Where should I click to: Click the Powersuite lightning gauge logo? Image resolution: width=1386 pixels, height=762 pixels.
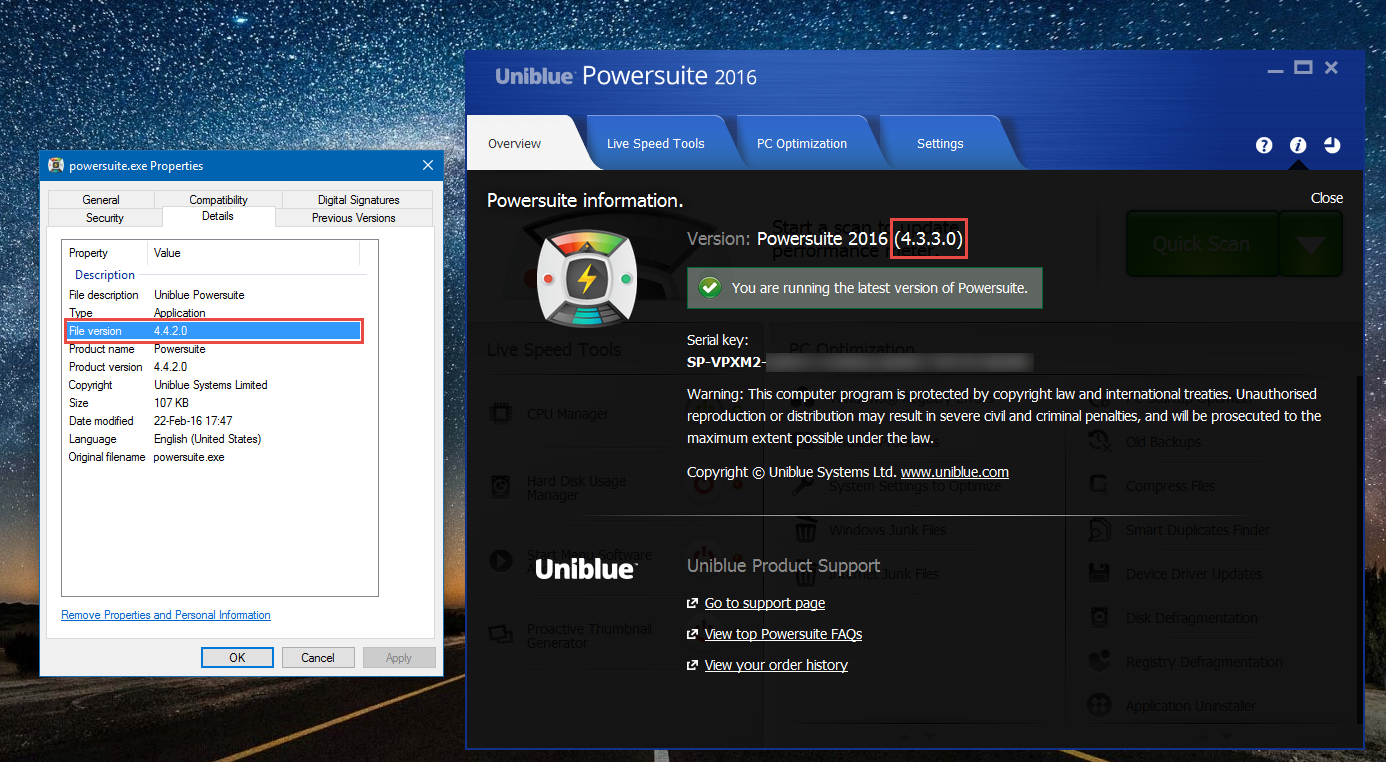(x=588, y=278)
